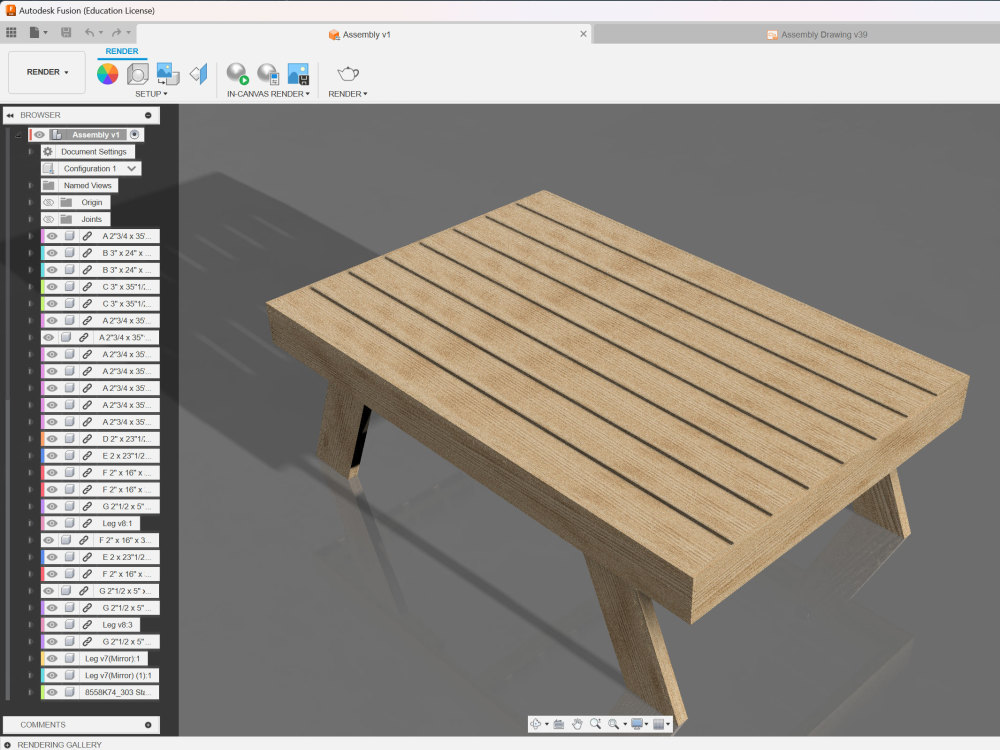Close the Assembly v1 tab
Viewport: 1000px width, 750px height.
[x=583, y=34]
